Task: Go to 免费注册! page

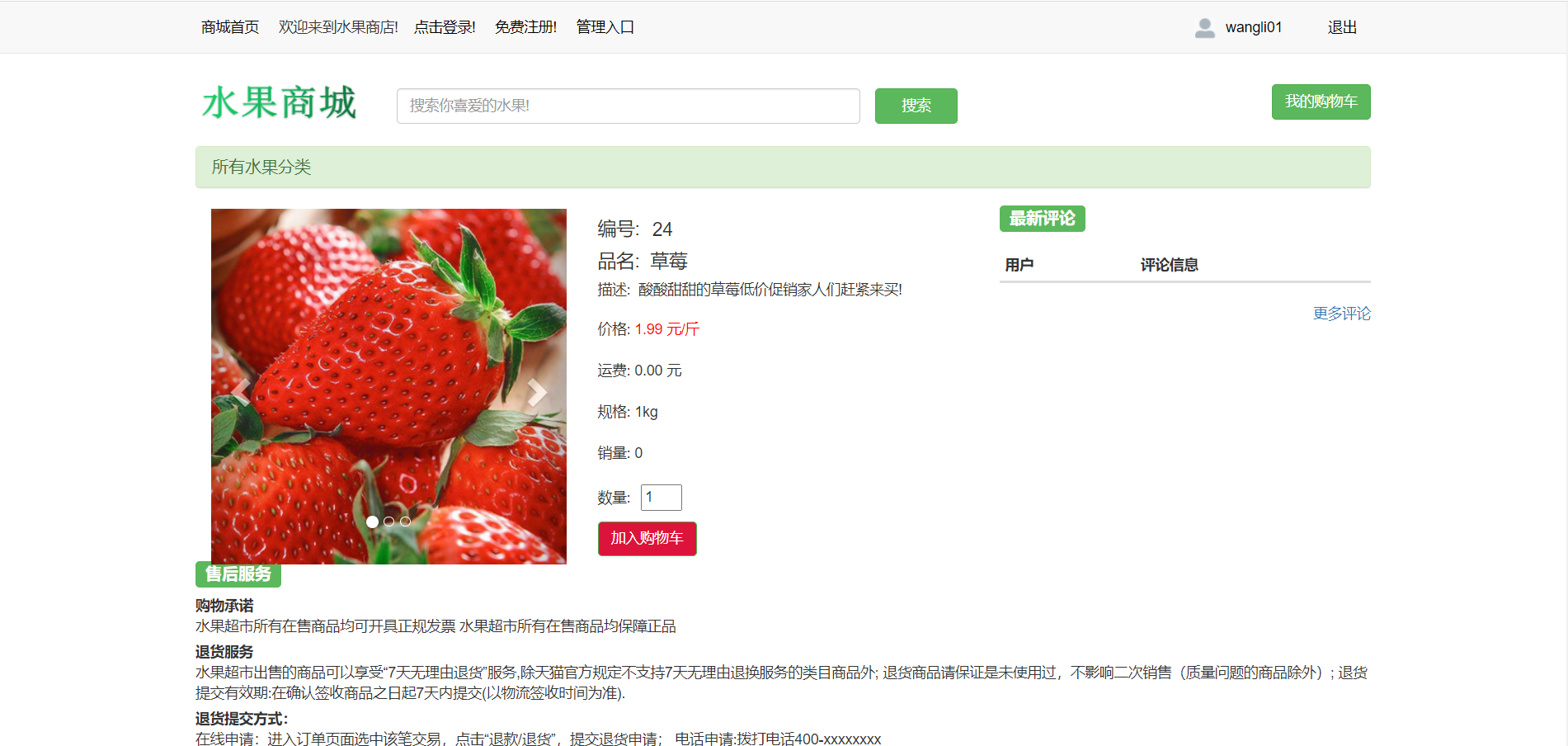Action: tap(525, 27)
